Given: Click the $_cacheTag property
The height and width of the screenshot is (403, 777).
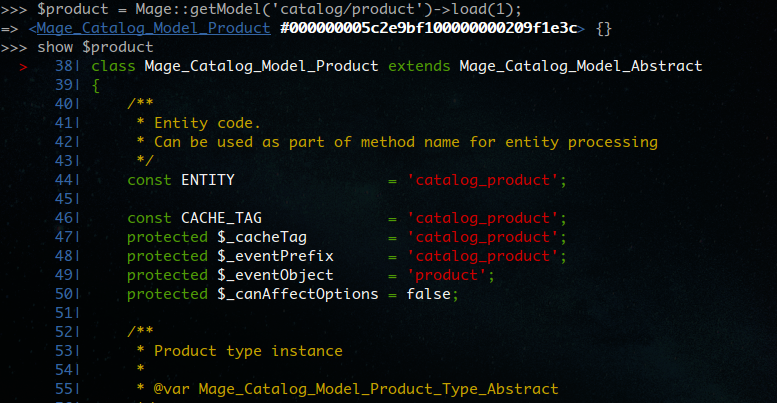Looking at the screenshot, I should [x=262, y=237].
